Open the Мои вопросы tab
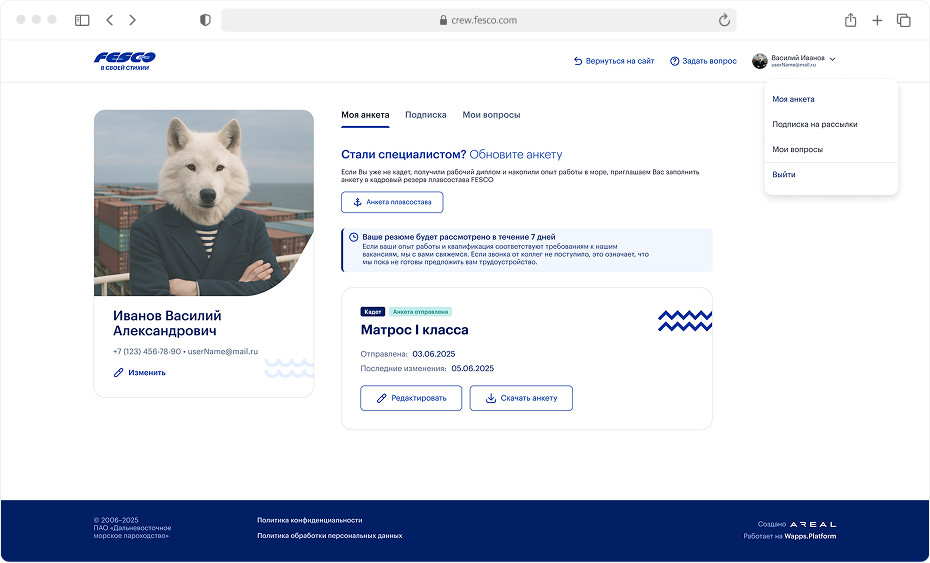Image resolution: width=930 pixels, height=563 pixels. (491, 115)
